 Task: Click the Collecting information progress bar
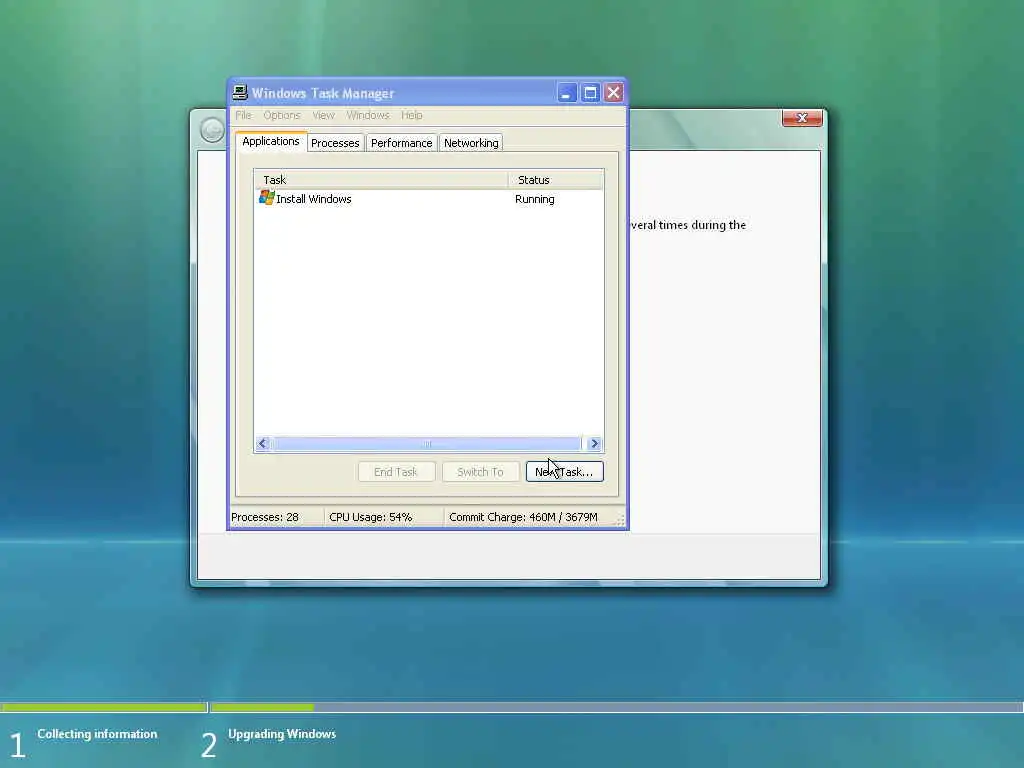pyautogui.click(x=104, y=707)
